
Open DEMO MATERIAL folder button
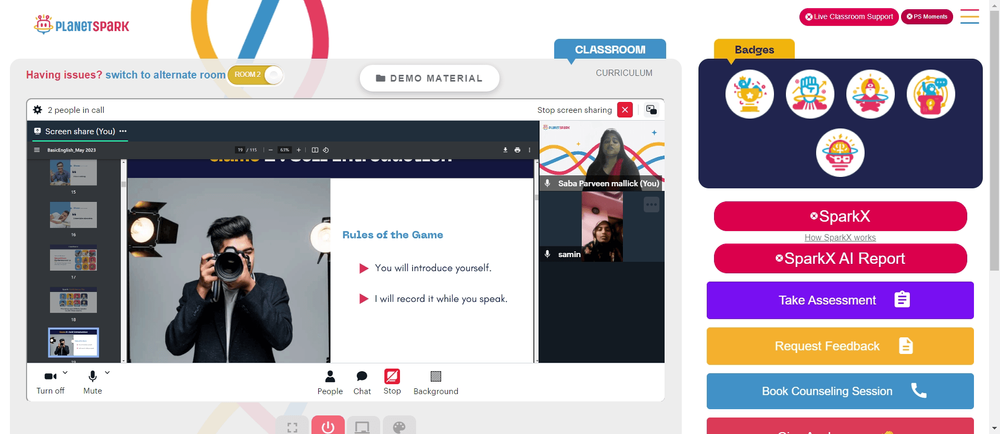coord(429,78)
